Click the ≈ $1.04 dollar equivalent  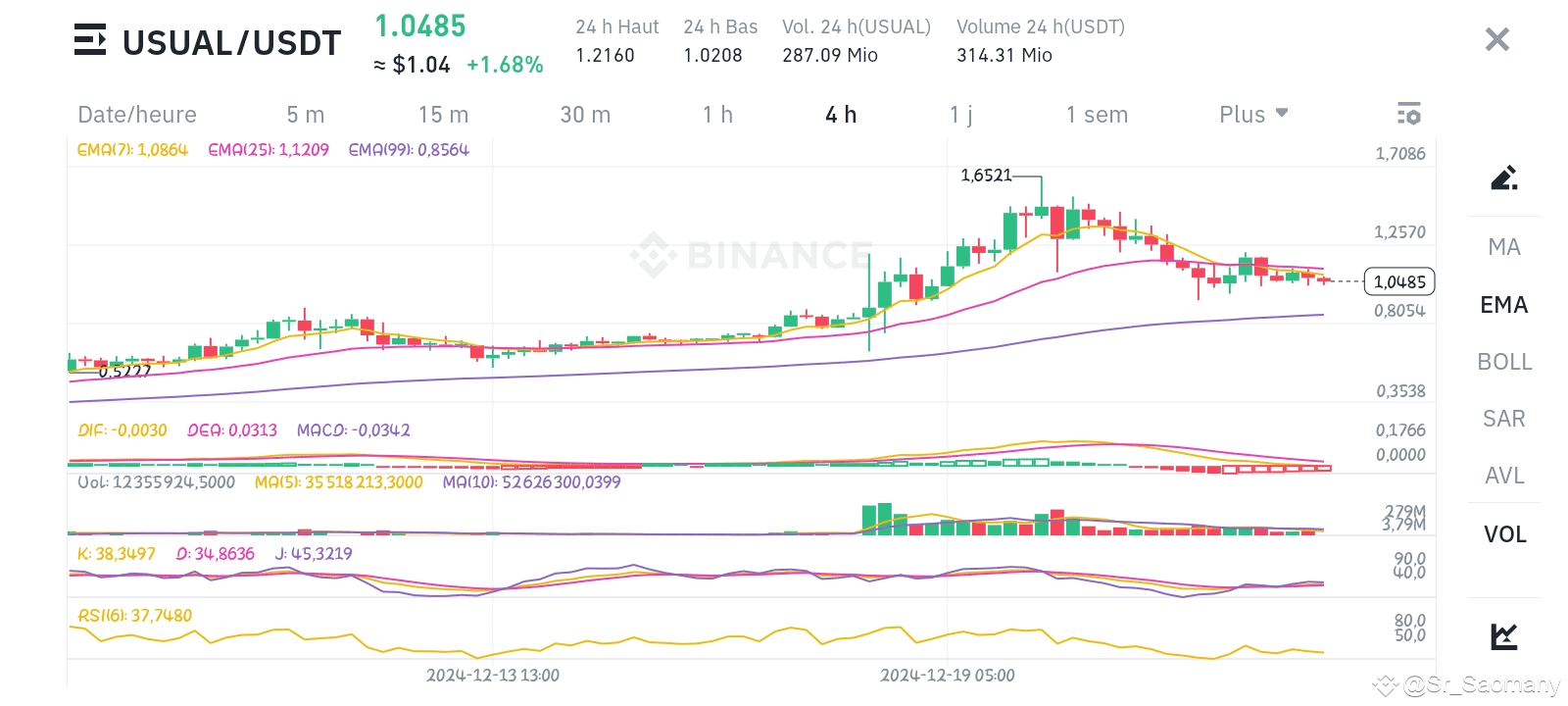pos(412,65)
